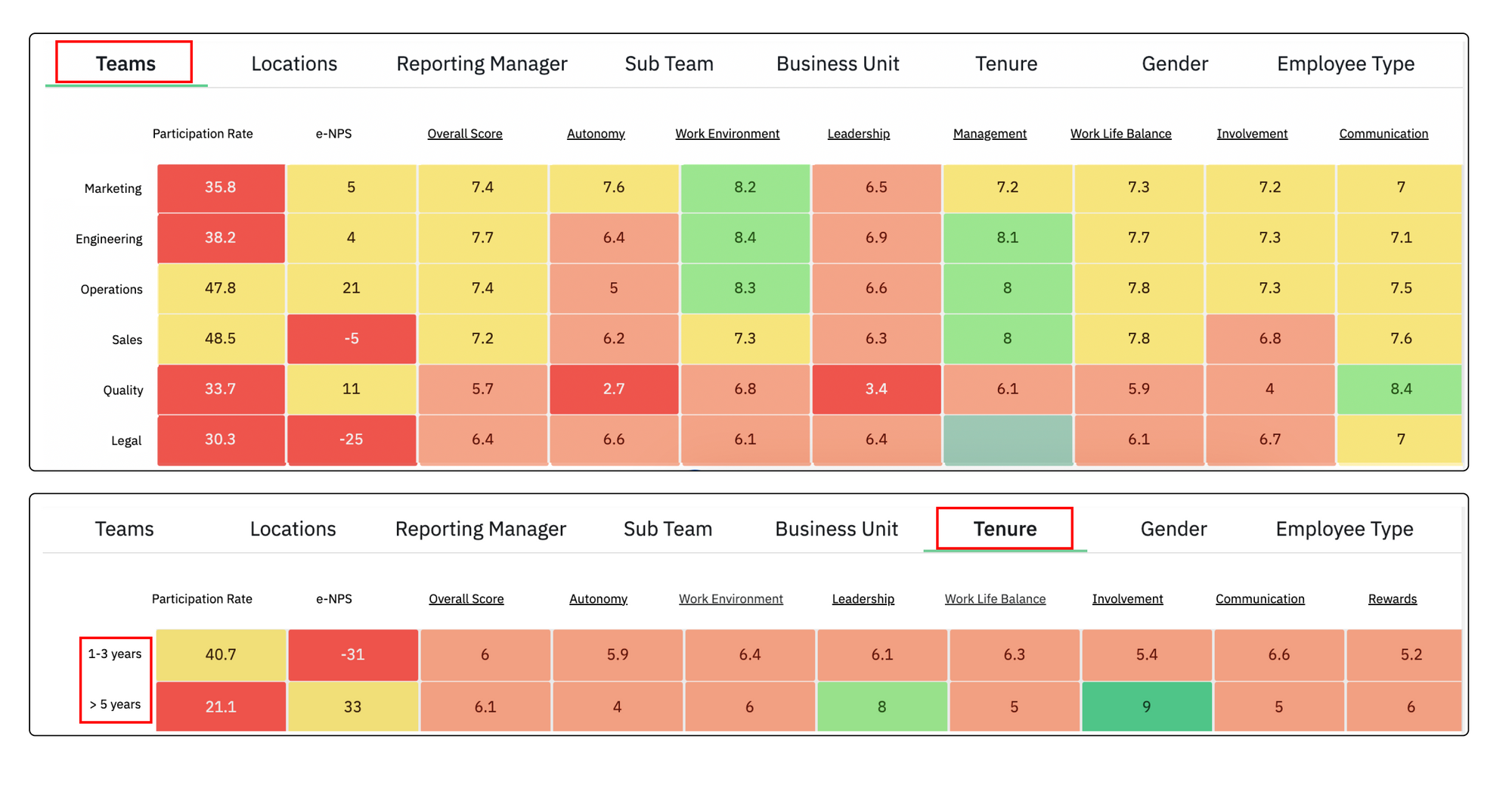
Task: Click Overall Score header in Teams table
Action: coord(465,134)
